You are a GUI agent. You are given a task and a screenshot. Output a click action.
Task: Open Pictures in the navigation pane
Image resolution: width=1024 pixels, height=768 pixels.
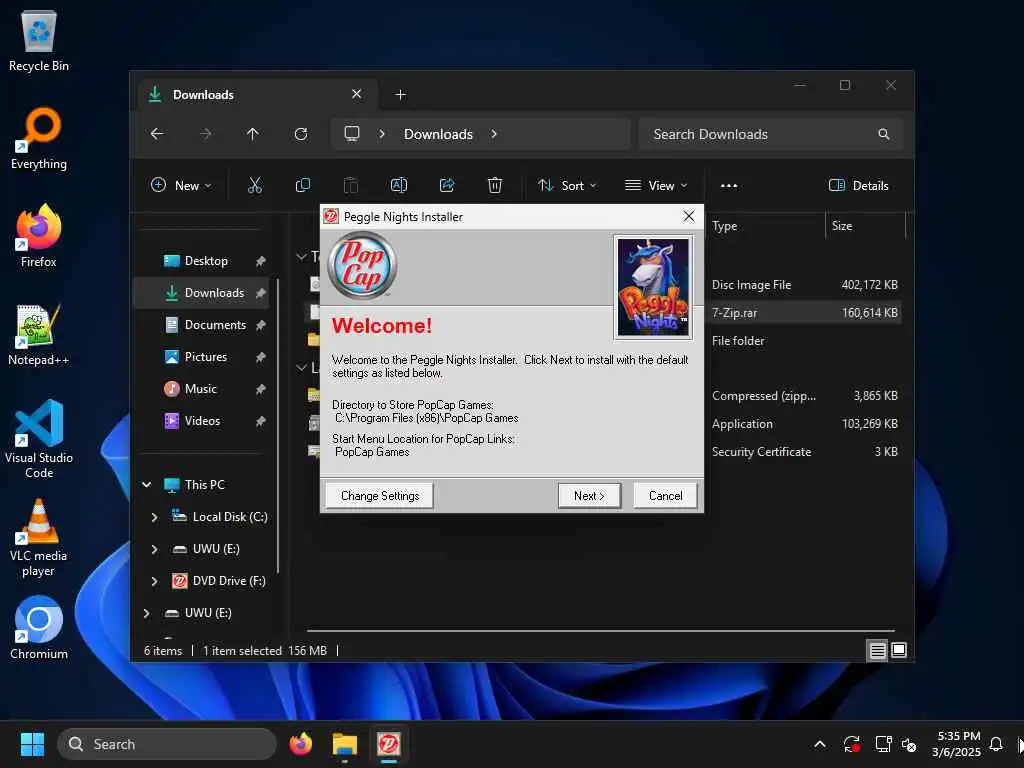point(206,357)
